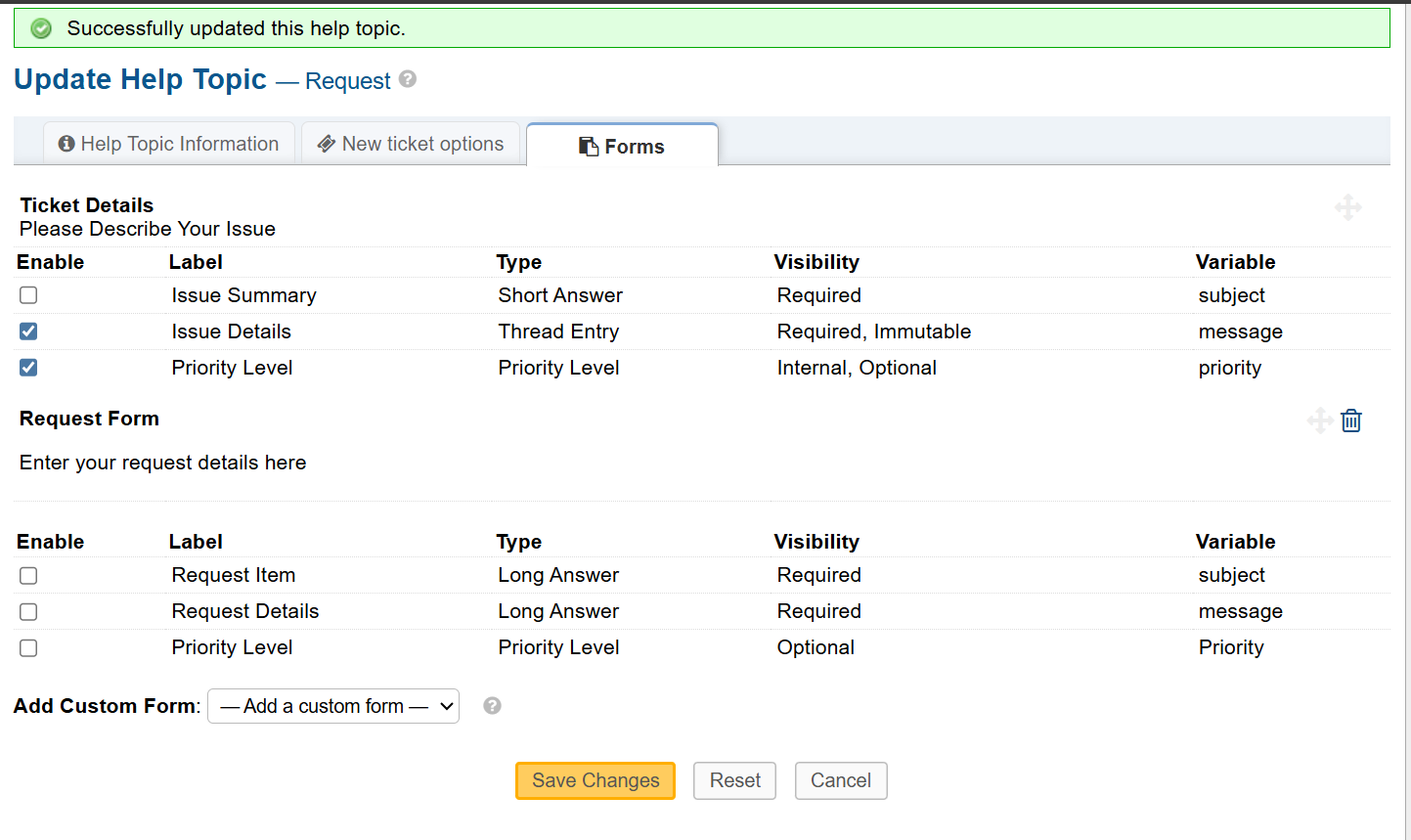Image resolution: width=1411 pixels, height=840 pixels.
Task: Enable the Request Item checkbox
Action: pyautogui.click(x=28, y=576)
